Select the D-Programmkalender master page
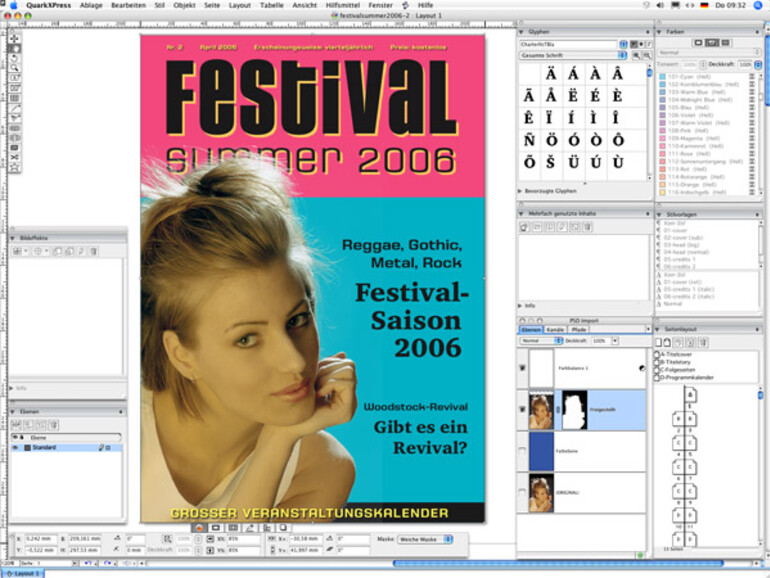This screenshot has height=578, width=770. pyautogui.click(x=685, y=378)
